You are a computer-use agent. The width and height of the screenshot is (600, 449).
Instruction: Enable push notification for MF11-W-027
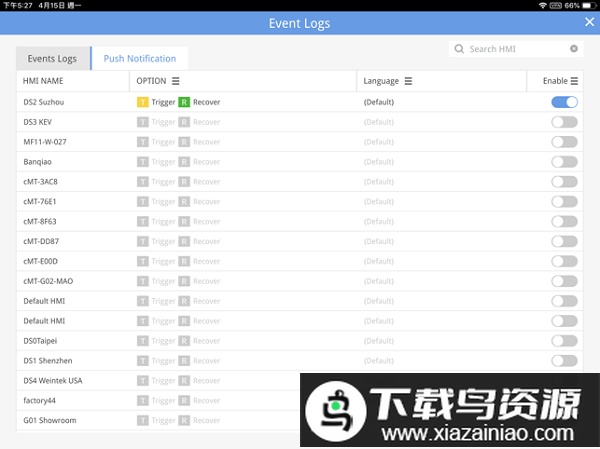pyautogui.click(x=564, y=142)
